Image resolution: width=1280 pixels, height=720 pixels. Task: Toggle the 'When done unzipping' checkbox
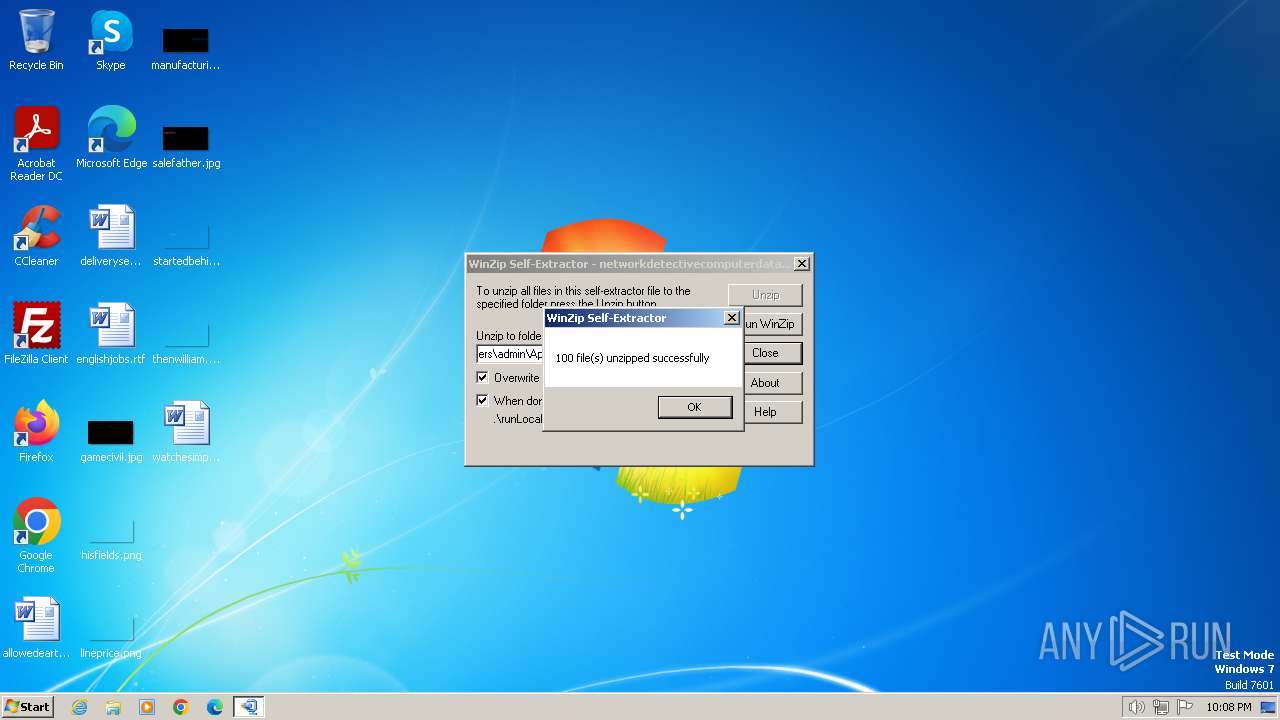(483, 401)
